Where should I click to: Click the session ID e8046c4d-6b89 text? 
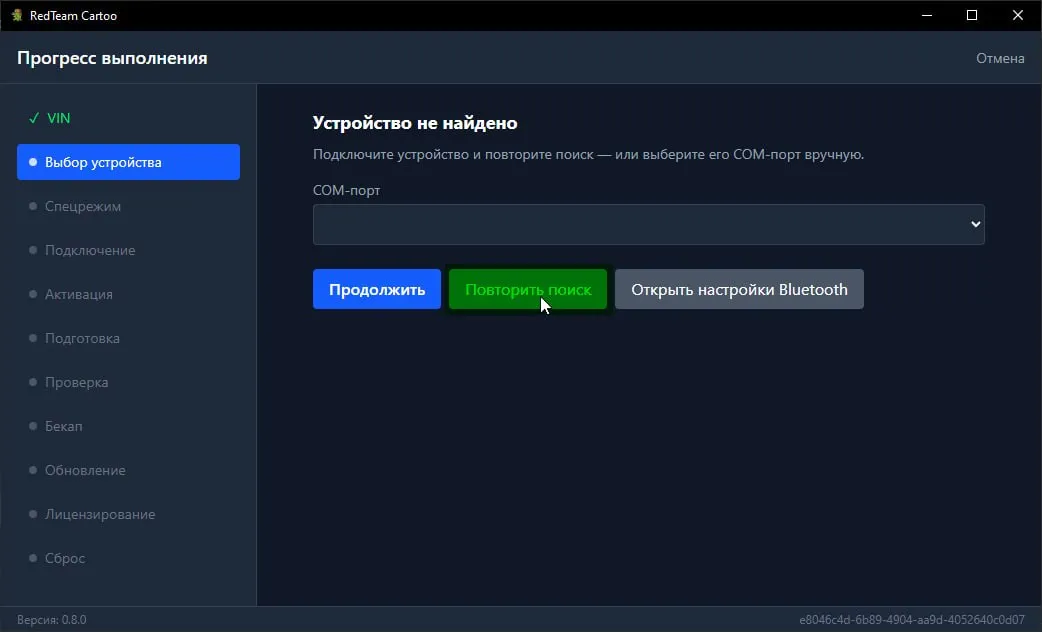click(x=912, y=619)
